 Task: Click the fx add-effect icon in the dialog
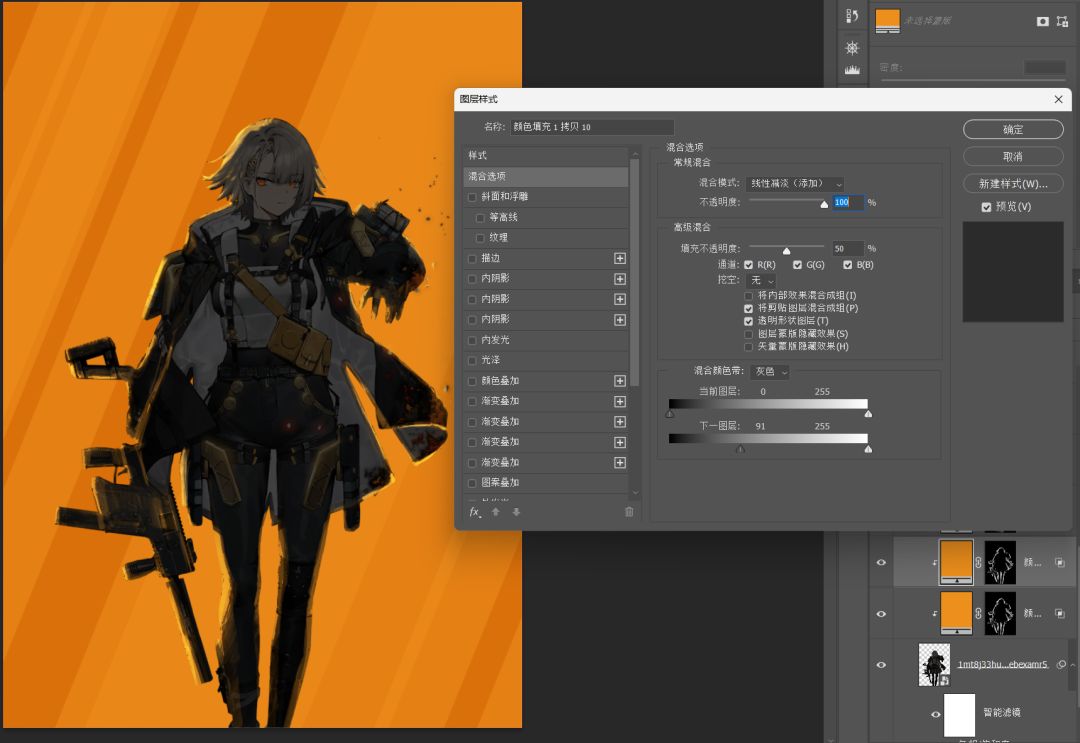[475, 512]
